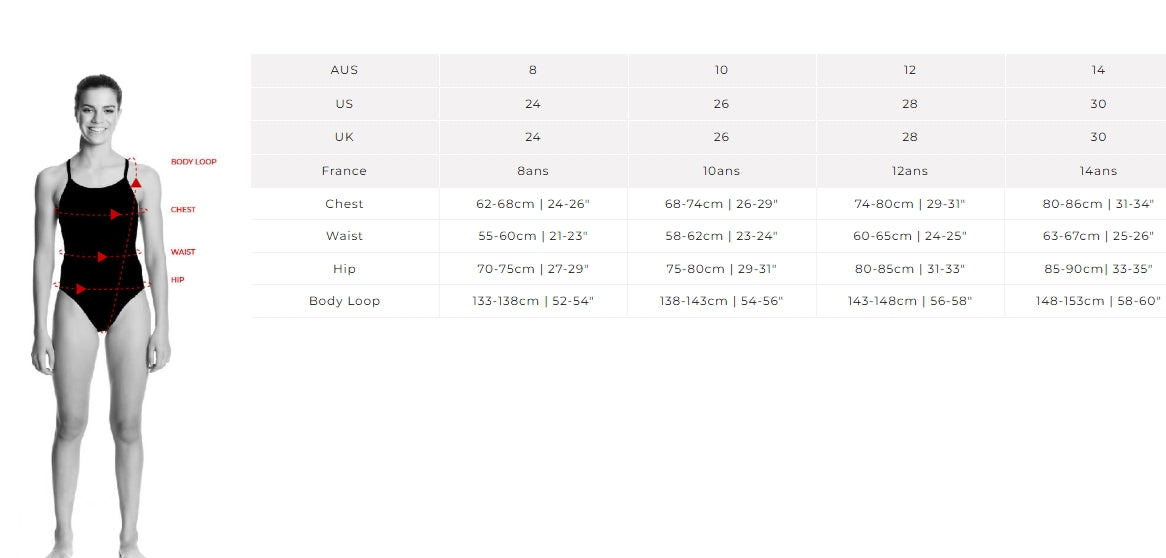
Task: Select AUS size 8 cell
Action: [x=533, y=70]
